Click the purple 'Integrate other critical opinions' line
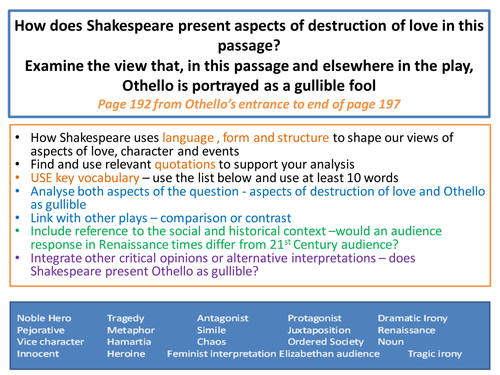 [x=223, y=258]
